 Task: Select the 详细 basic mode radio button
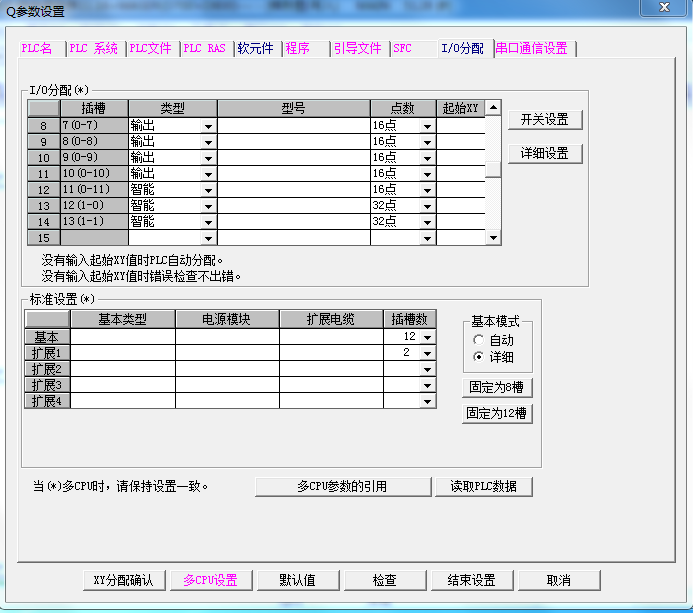(479, 357)
